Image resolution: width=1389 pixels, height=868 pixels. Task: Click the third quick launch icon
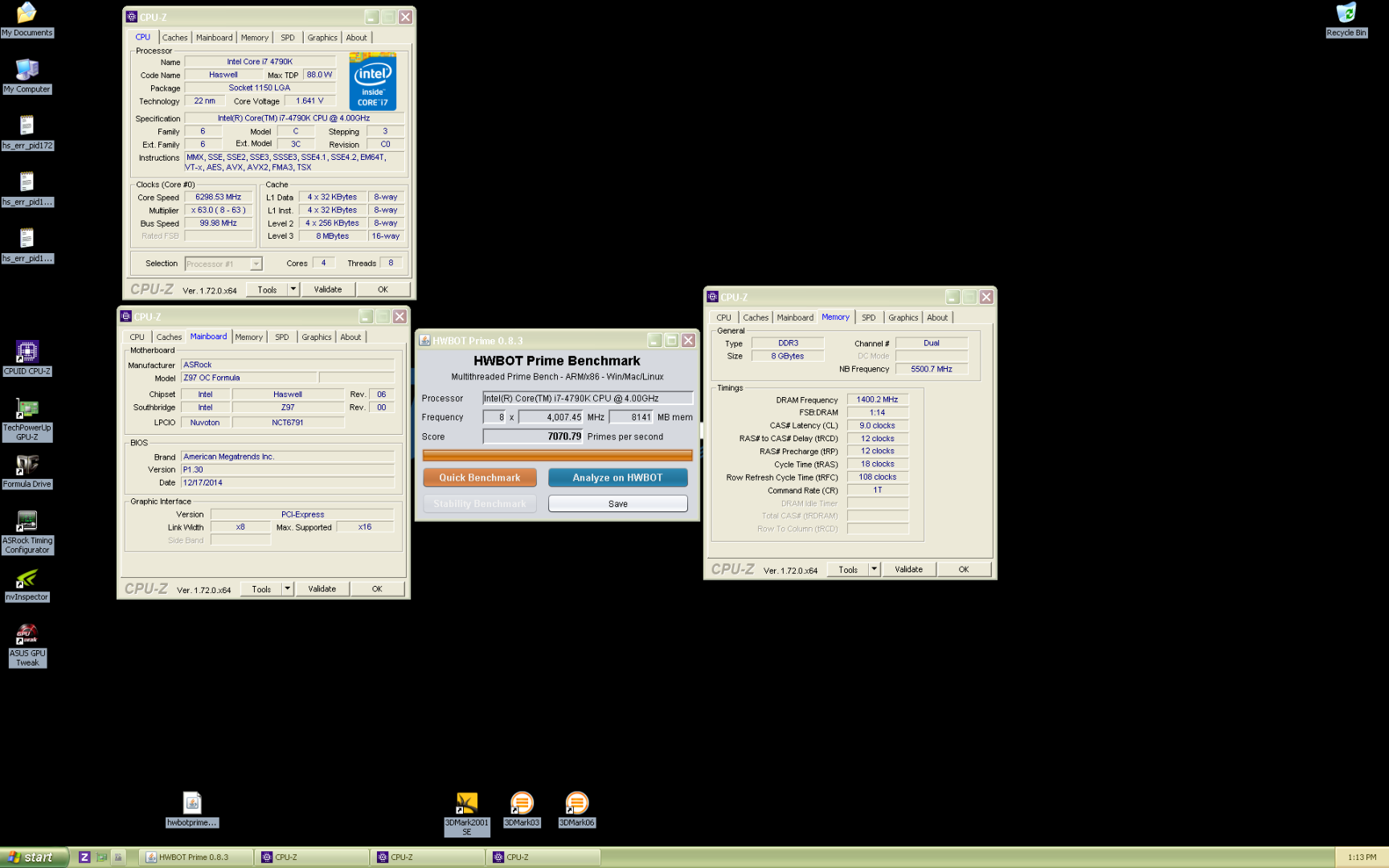click(117, 858)
